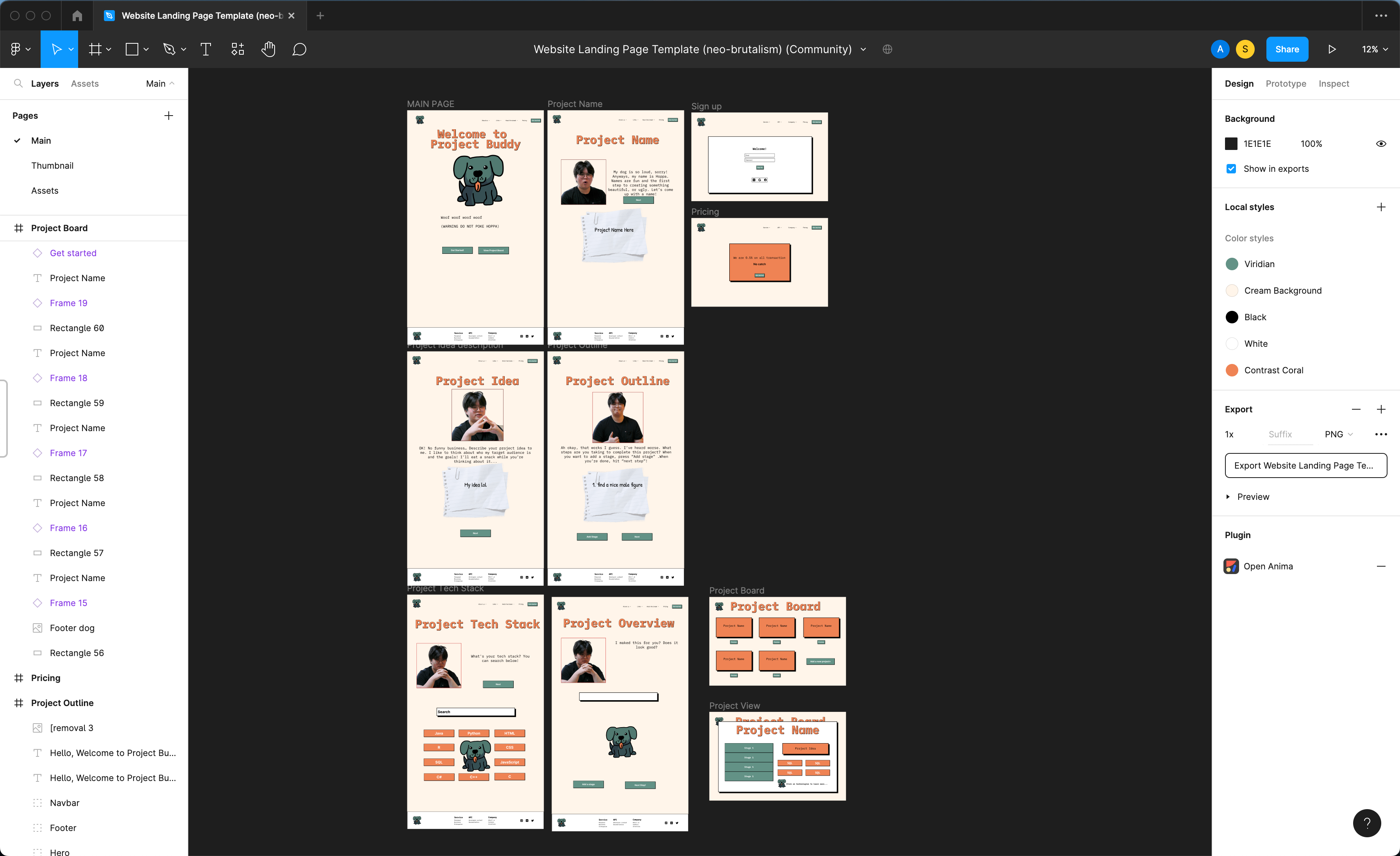Click the home icon in tab bar

(x=77, y=15)
